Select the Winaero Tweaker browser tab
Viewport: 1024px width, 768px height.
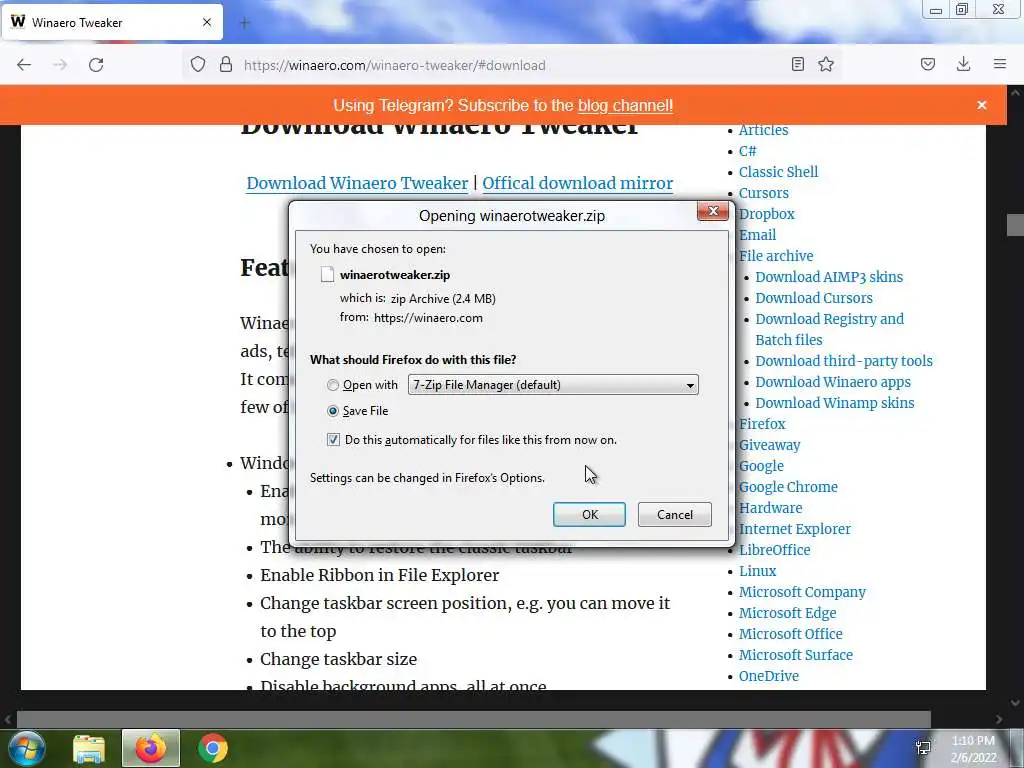pyautogui.click(x=113, y=22)
